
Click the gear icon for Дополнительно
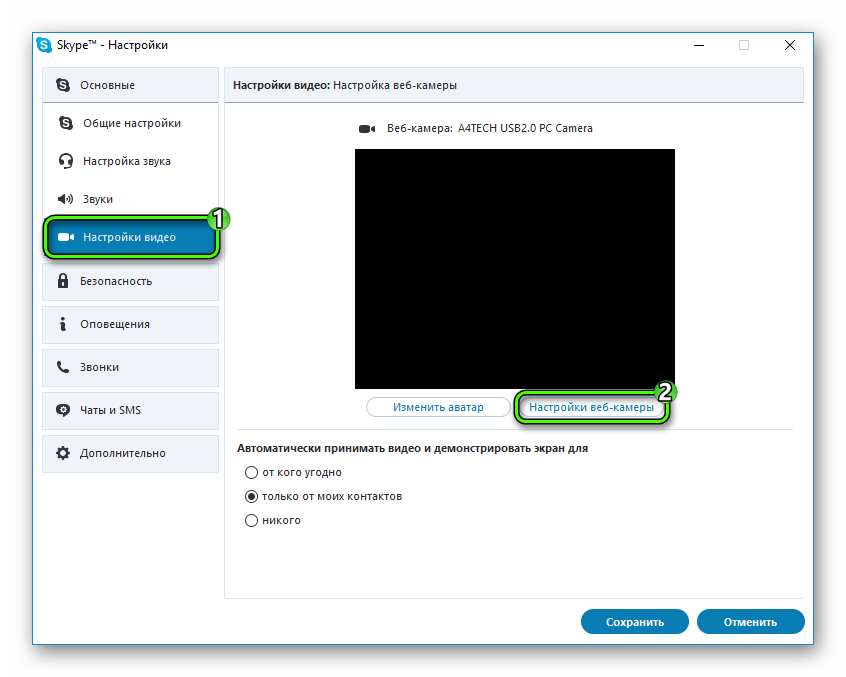[63, 453]
